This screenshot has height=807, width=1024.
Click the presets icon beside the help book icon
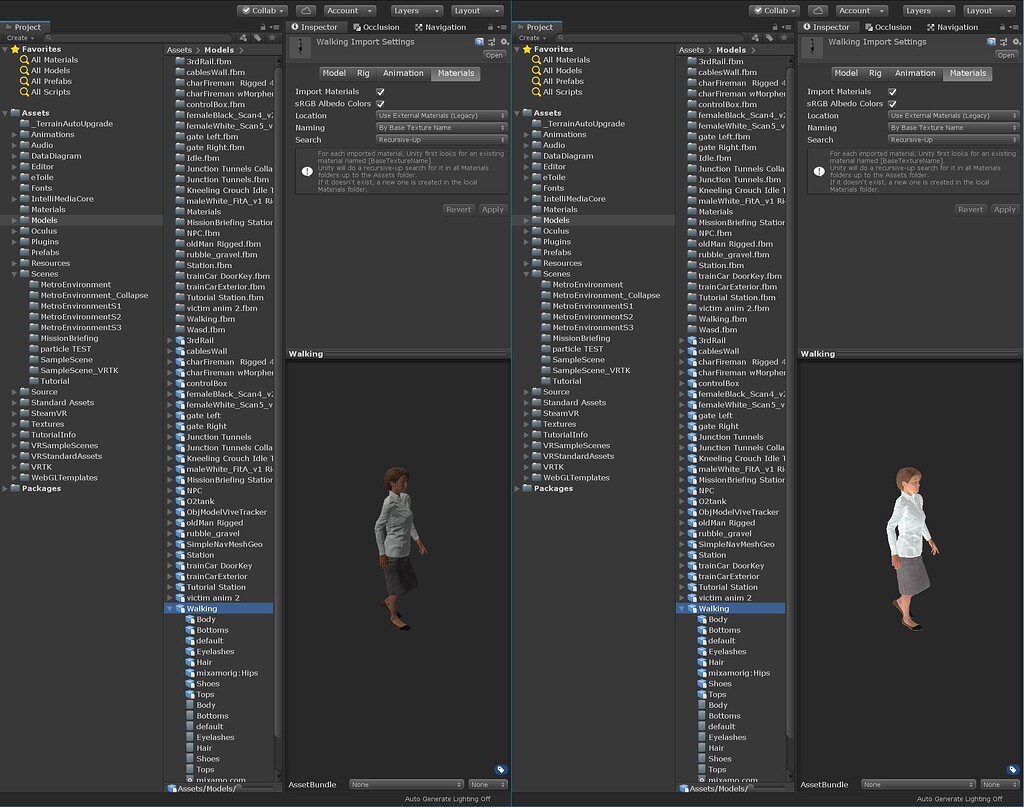point(492,42)
